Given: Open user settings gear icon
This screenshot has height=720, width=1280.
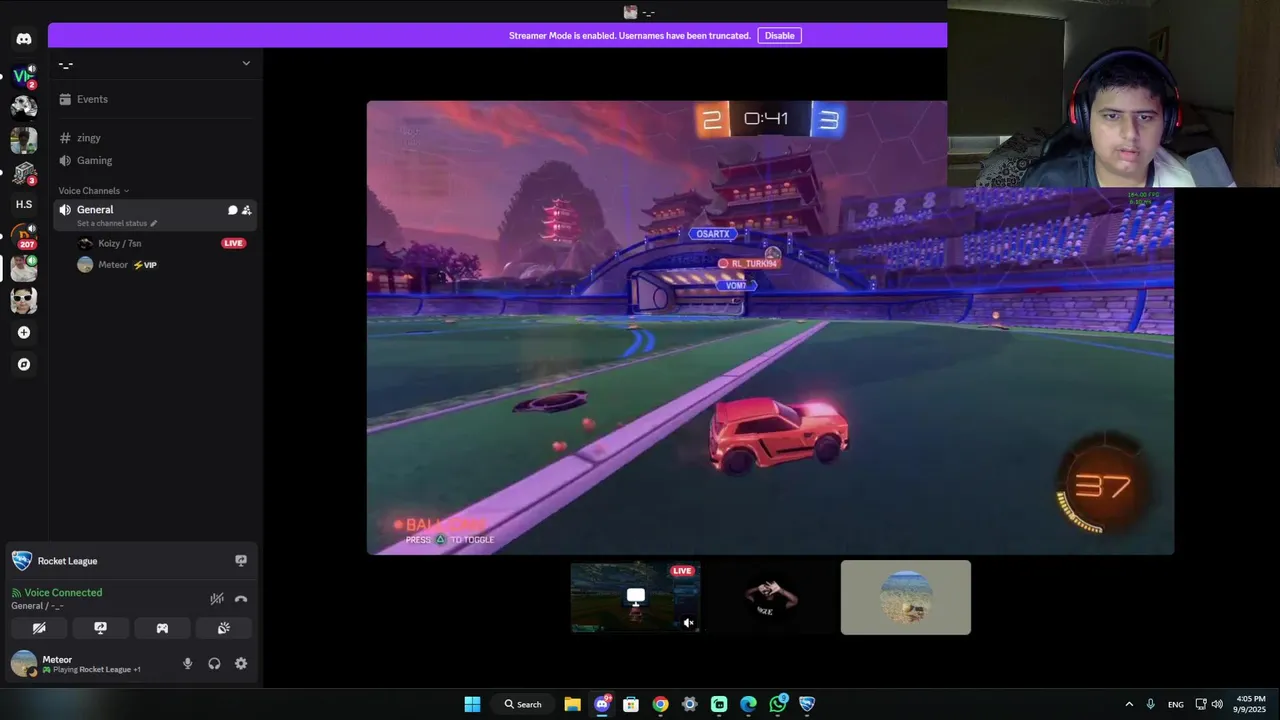Looking at the screenshot, I should [241, 663].
